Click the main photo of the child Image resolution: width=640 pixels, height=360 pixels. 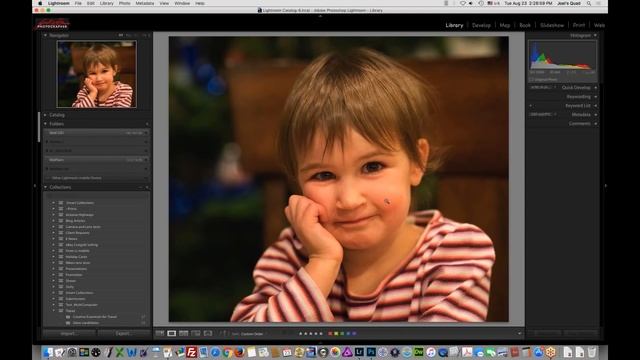point(339,179)
